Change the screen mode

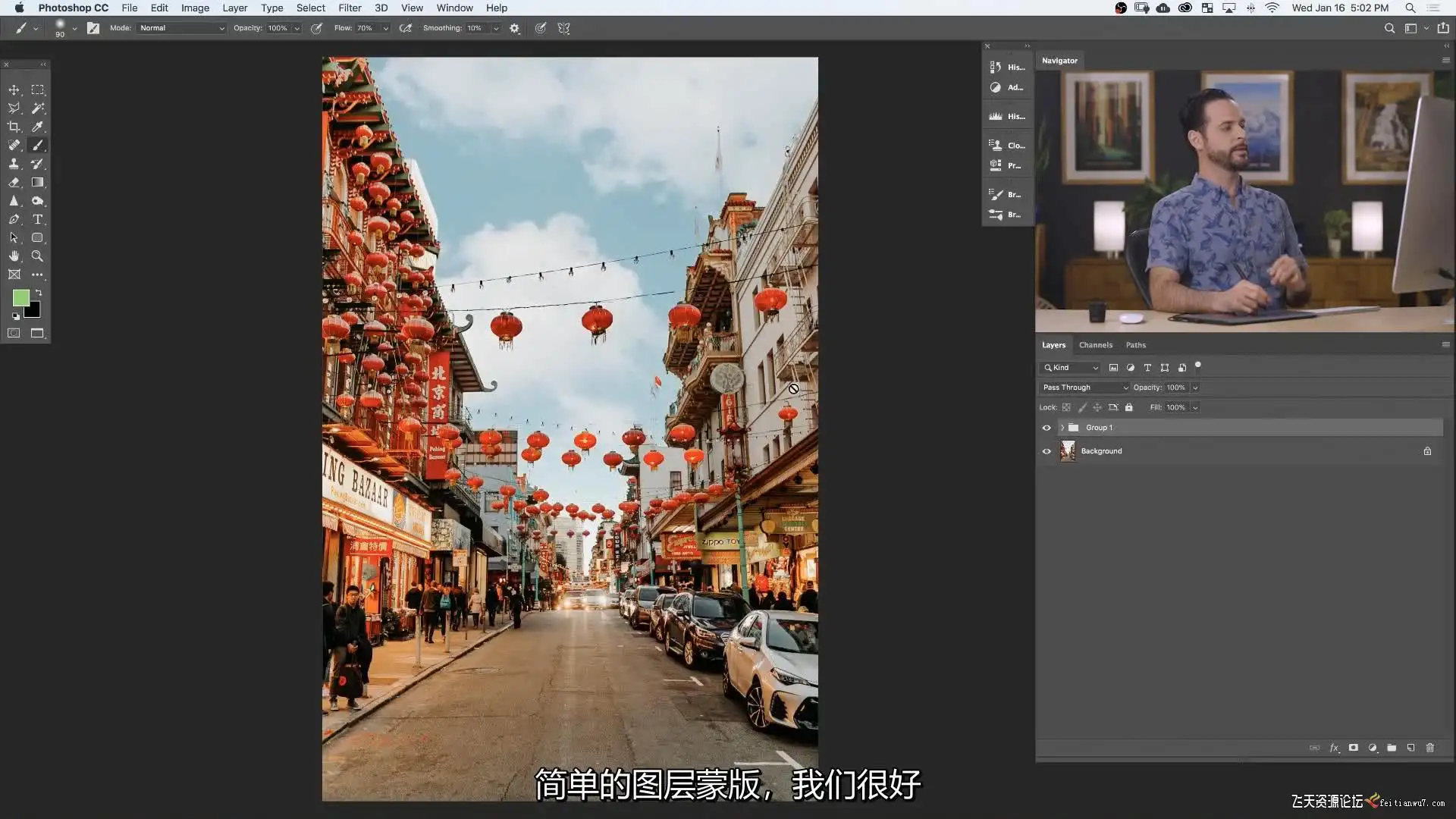click(37, 333)
